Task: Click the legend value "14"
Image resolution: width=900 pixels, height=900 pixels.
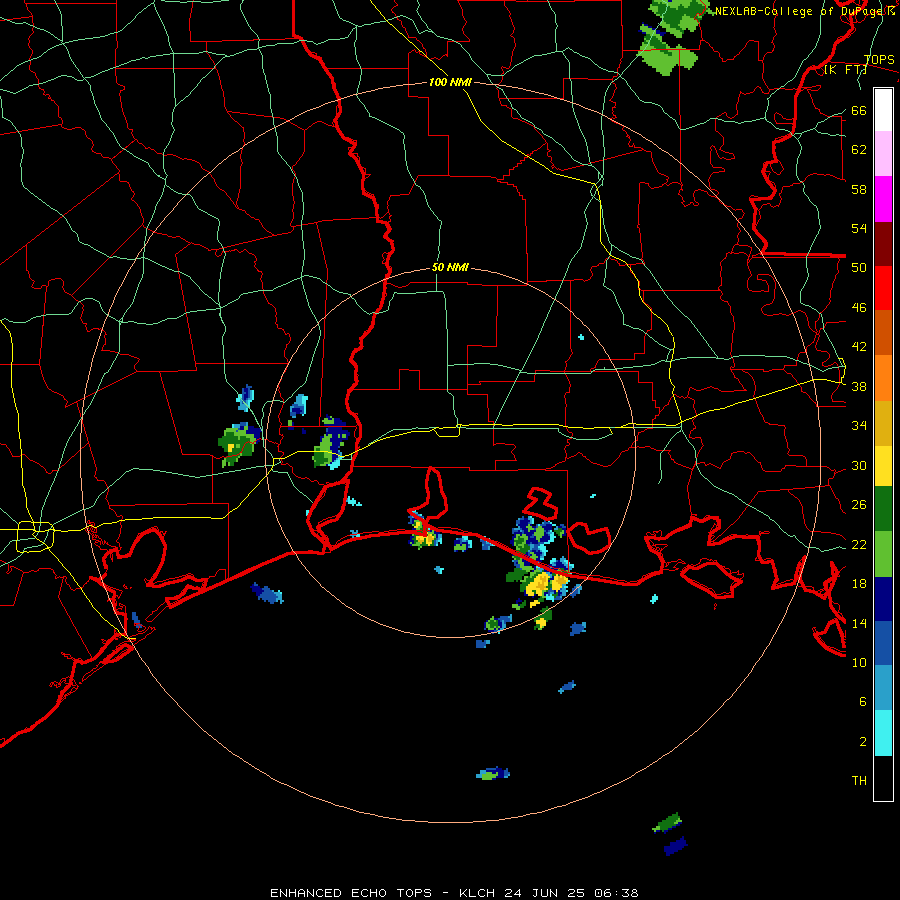Action: coord(859,623)
